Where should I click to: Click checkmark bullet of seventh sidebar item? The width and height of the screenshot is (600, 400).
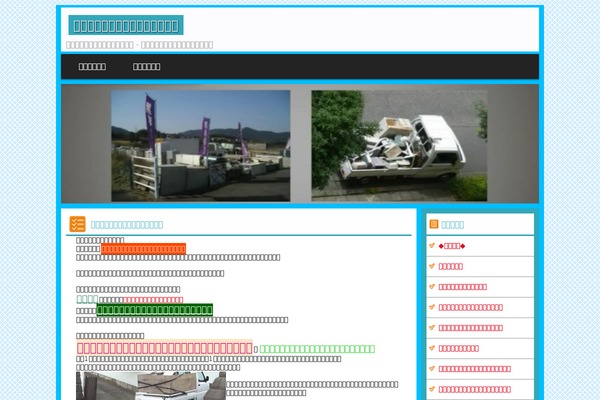pos(431,368)
